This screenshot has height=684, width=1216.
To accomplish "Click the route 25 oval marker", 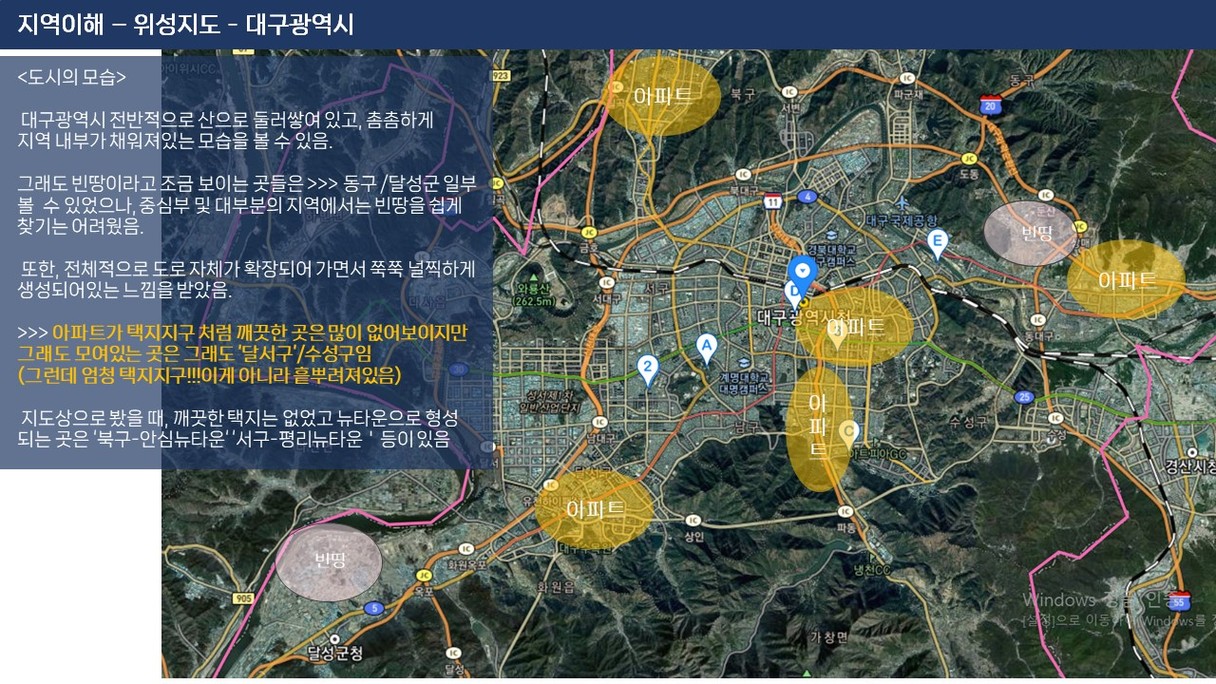I will point(1023,397).
